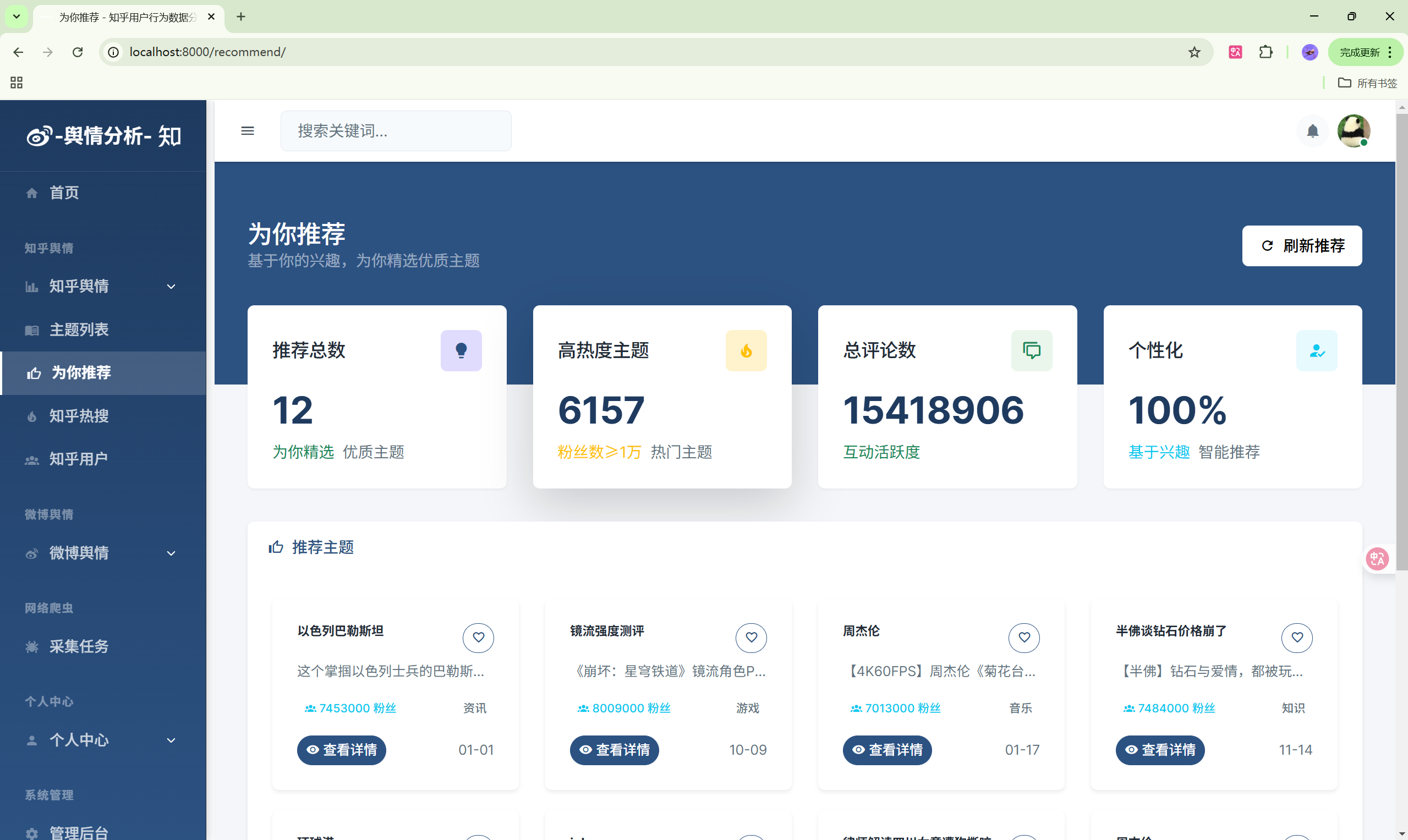Click the 搜索关键词 search field
Viewport: 1408px width, 840px height.
coord(396,131)
